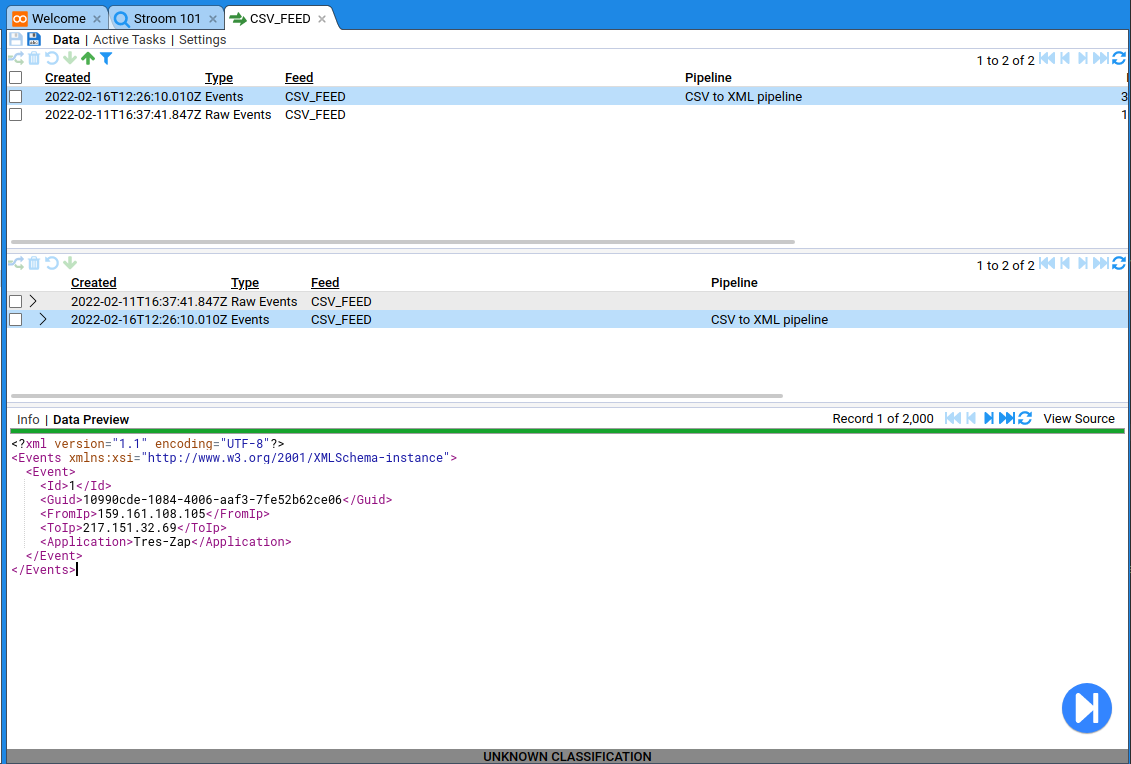
Task: Open the blue filter funnel icon
Action: tap(106, 59)
